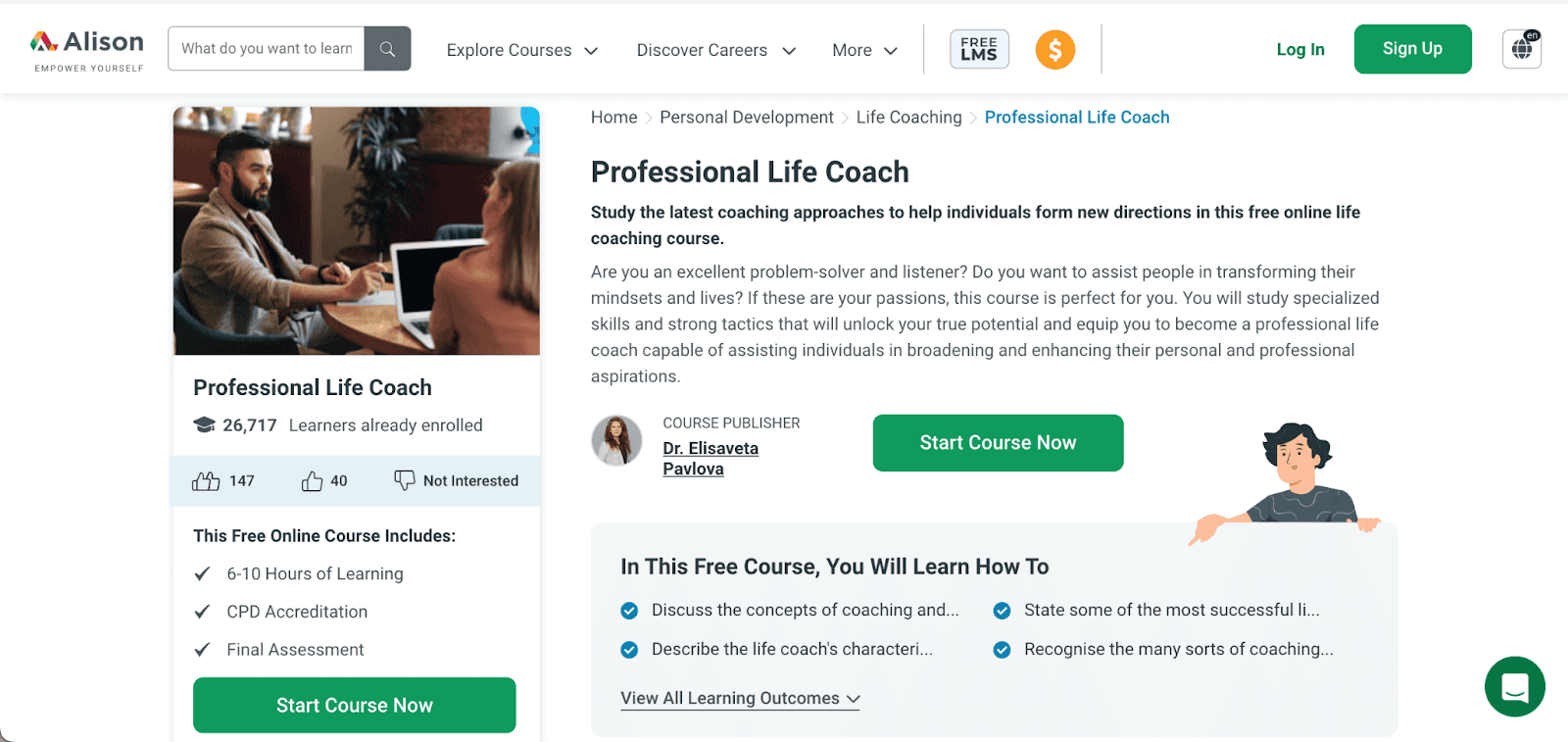
Task: Open the chat support bubble
Action: click(x=1514, y=687)
